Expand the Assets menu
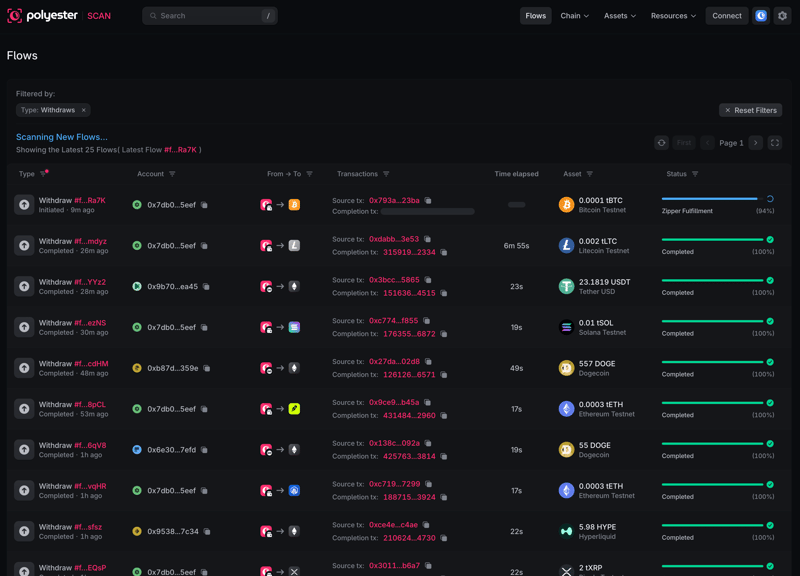Viewport: 800px width, 576px height. tap(620, 16)
